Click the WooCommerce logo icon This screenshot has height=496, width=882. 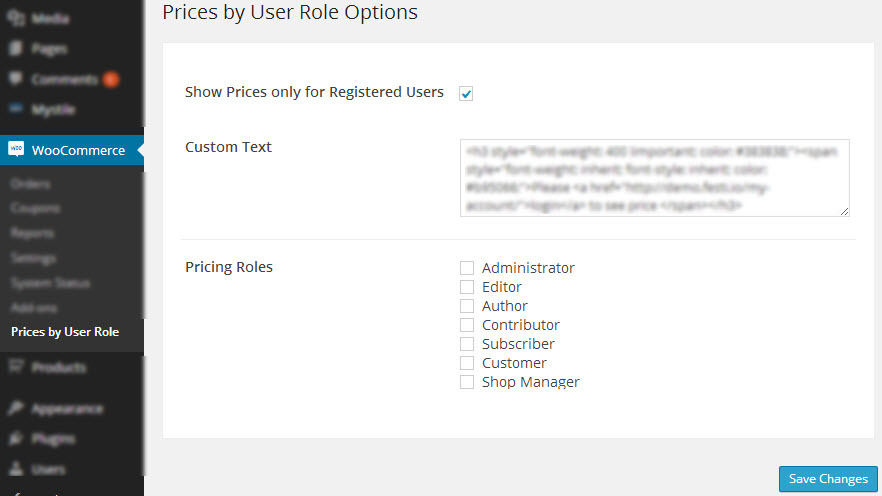[16, 150]
